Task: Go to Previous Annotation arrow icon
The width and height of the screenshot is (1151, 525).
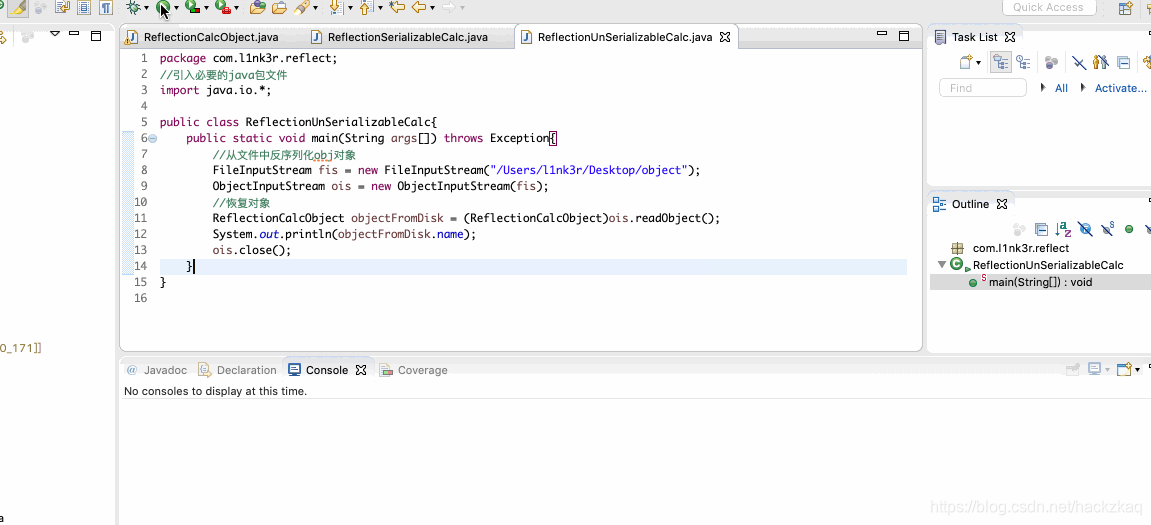Action: [366, 7]
